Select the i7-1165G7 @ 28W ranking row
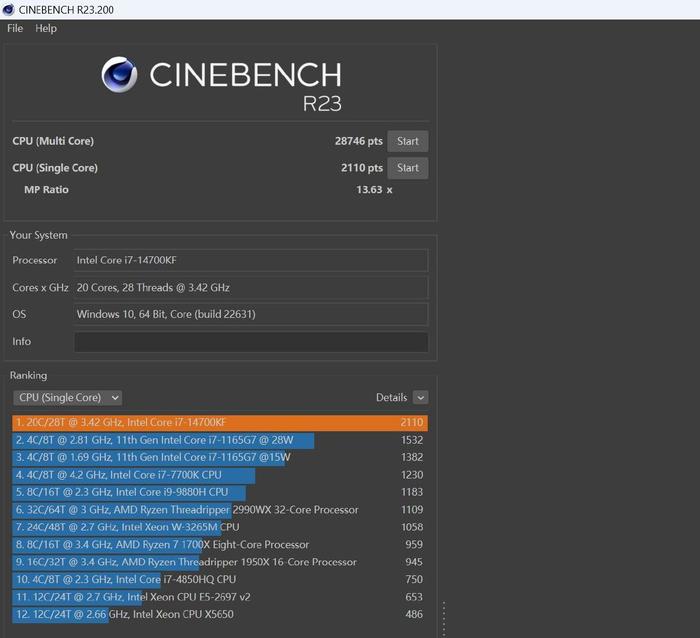This screenshot has height=638, width=700. pos(220,440)
